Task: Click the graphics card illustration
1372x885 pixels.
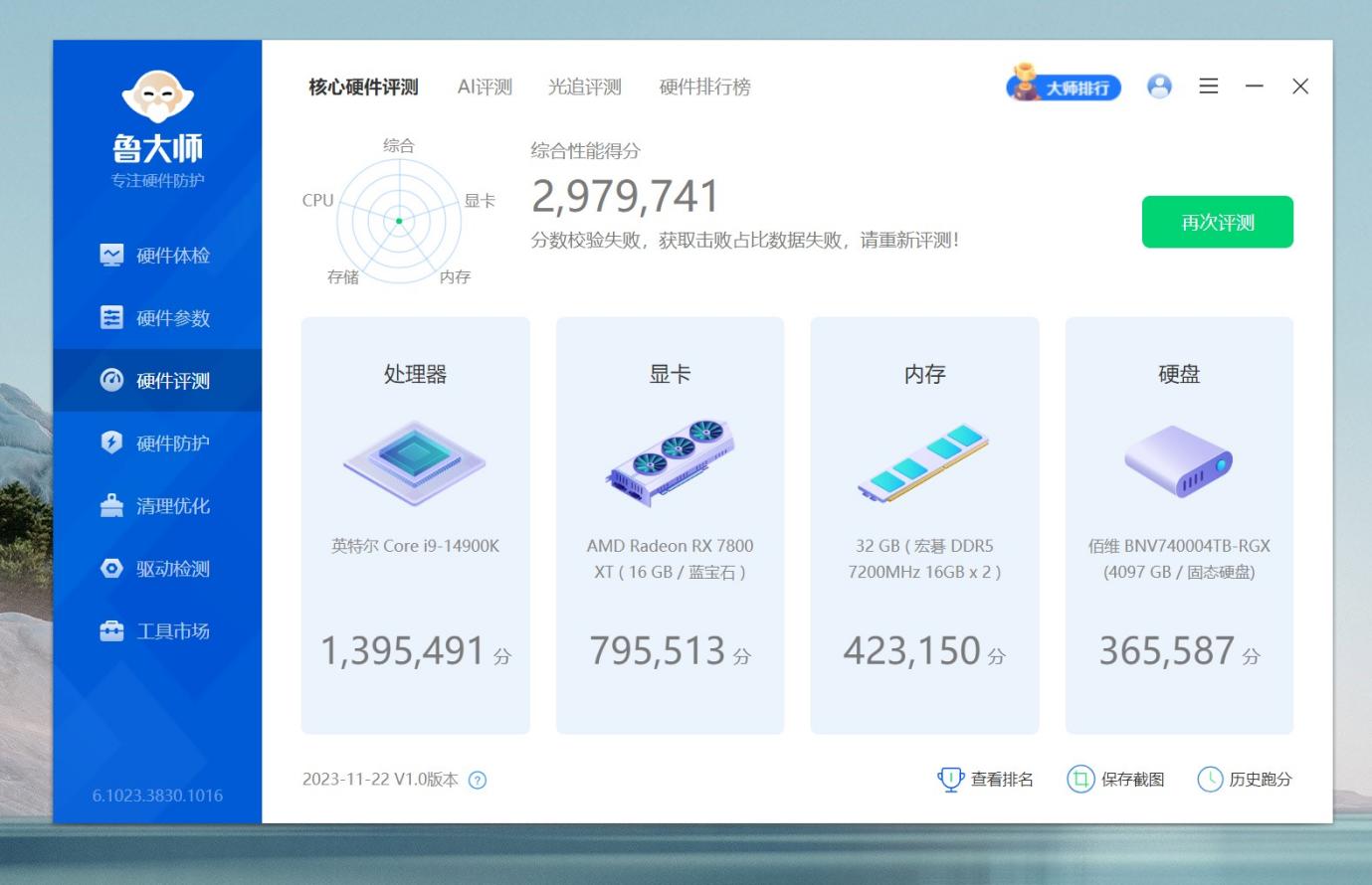Action: pyautogui.click(x=670, y=462)
